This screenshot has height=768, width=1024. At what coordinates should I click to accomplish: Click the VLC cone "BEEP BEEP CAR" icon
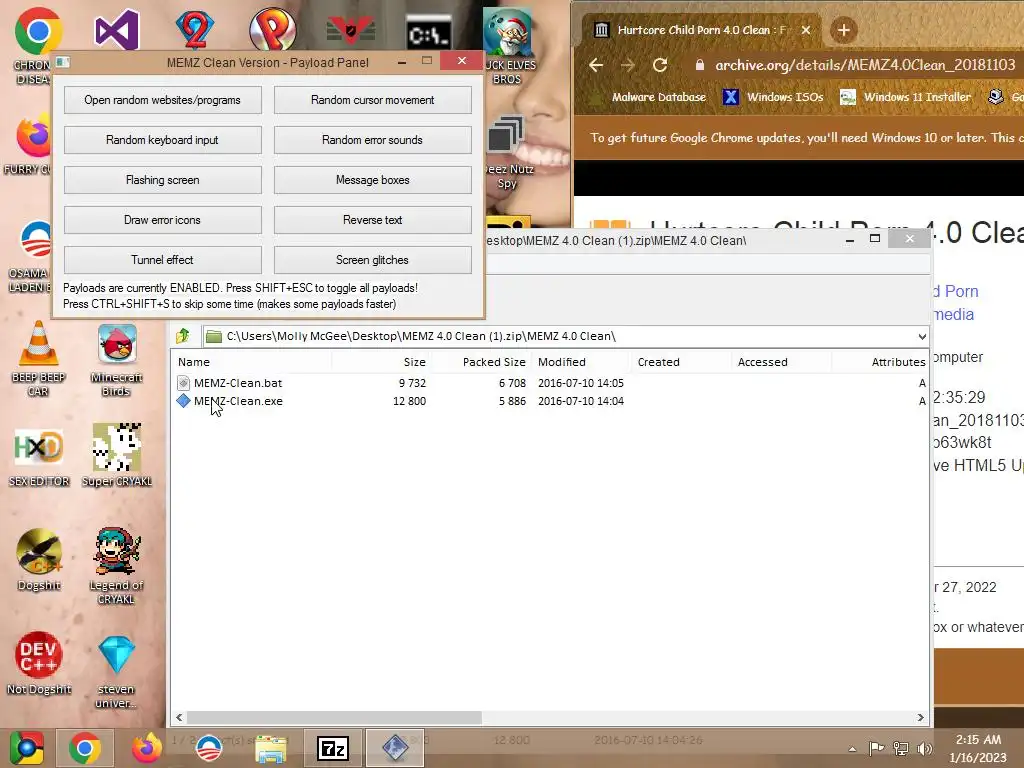coord(38,358)
